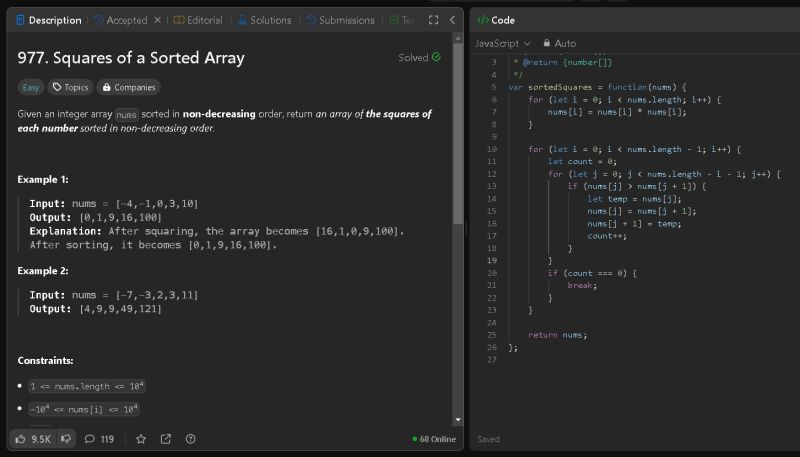Close the Accepted tab
The height and width of the screenshot is (457, 800).
click(x=157, y=20)
